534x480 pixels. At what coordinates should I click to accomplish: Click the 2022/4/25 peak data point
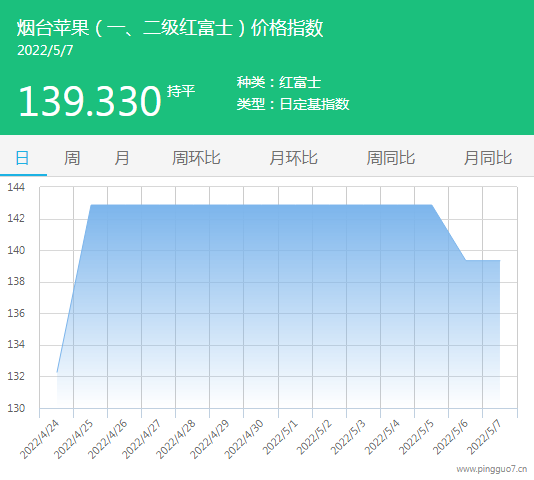[91, 205]
